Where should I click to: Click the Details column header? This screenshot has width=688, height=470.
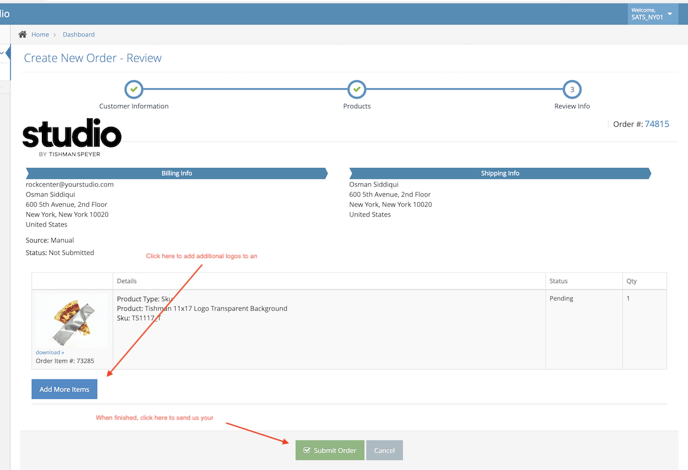pos(127,281)
